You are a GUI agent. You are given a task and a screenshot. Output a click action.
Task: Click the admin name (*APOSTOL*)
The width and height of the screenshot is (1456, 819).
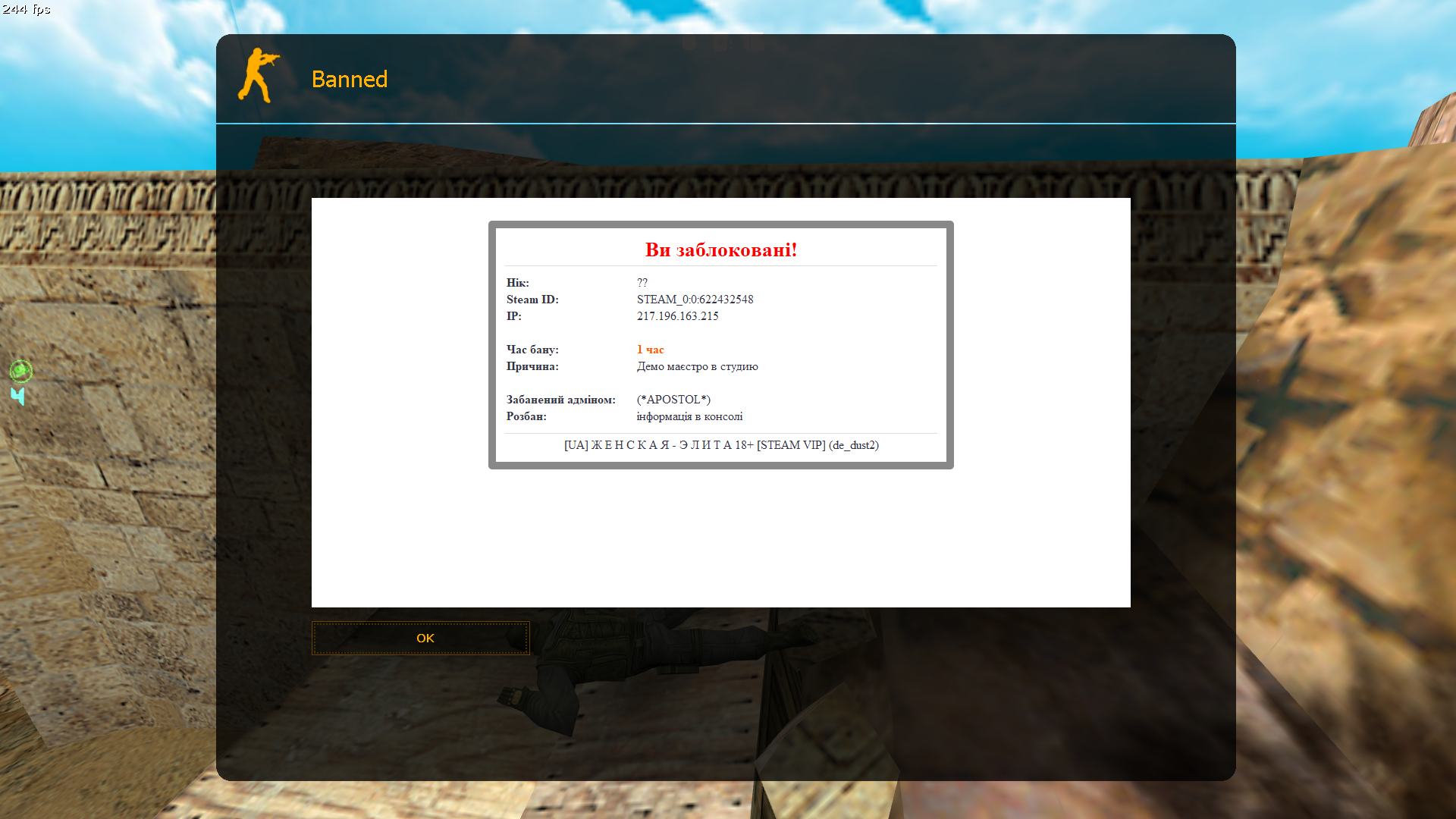(673, 400)
